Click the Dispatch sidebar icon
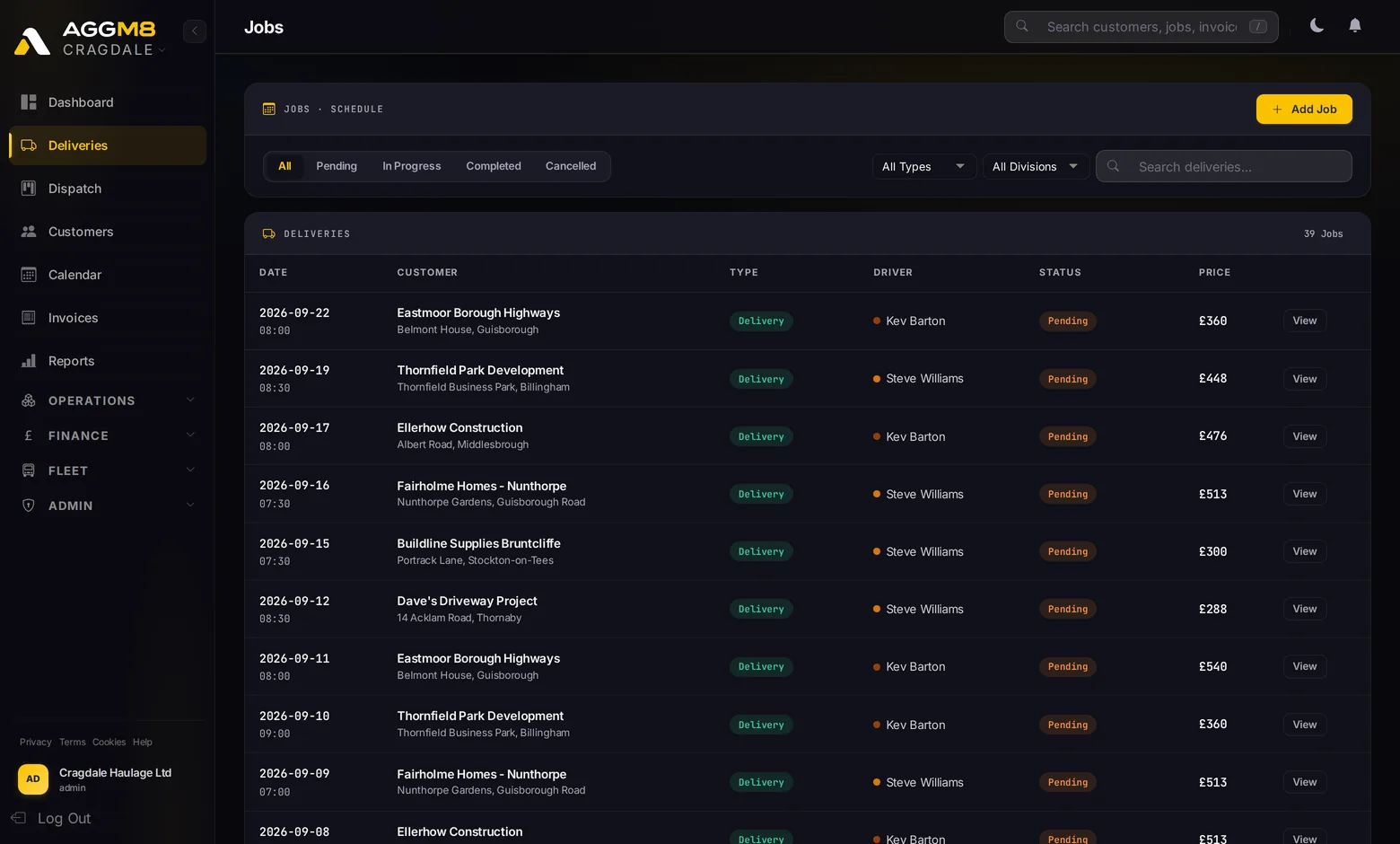Viewport: 1400px width, 844px height. (x=29, y=189)
